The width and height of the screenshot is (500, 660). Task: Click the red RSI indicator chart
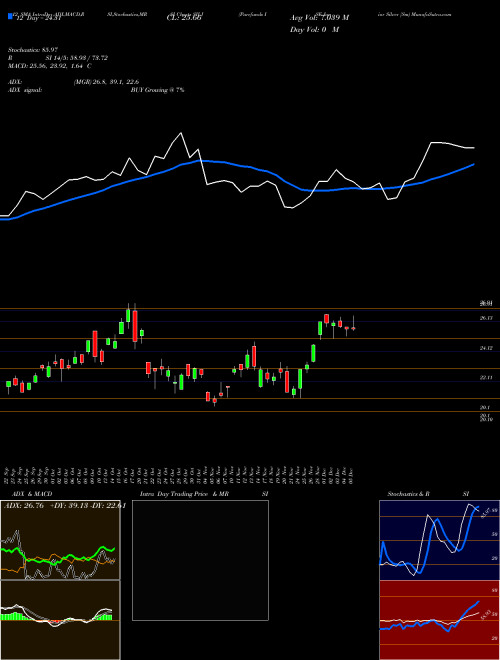coord(439,620)
